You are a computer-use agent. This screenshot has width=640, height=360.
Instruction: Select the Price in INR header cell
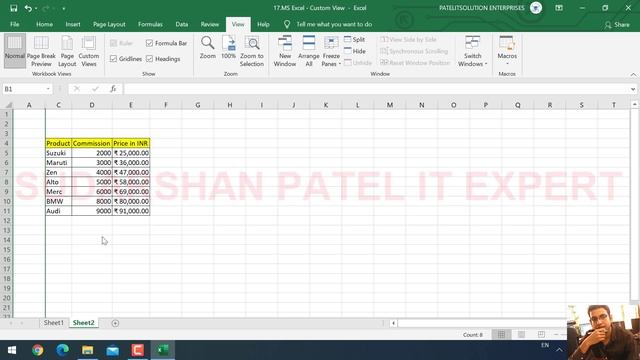[x=131, y=143]
